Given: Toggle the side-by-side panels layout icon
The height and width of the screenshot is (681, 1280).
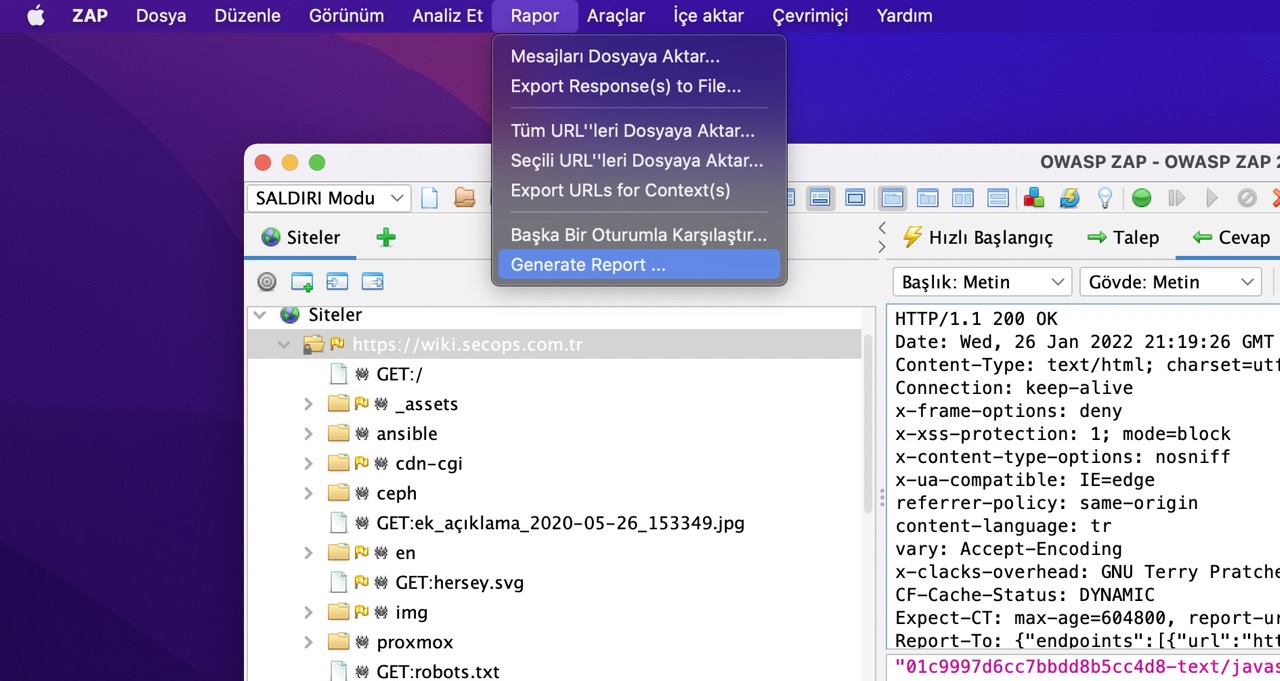Looking at the screenshot, I should [x=963, y=198].
